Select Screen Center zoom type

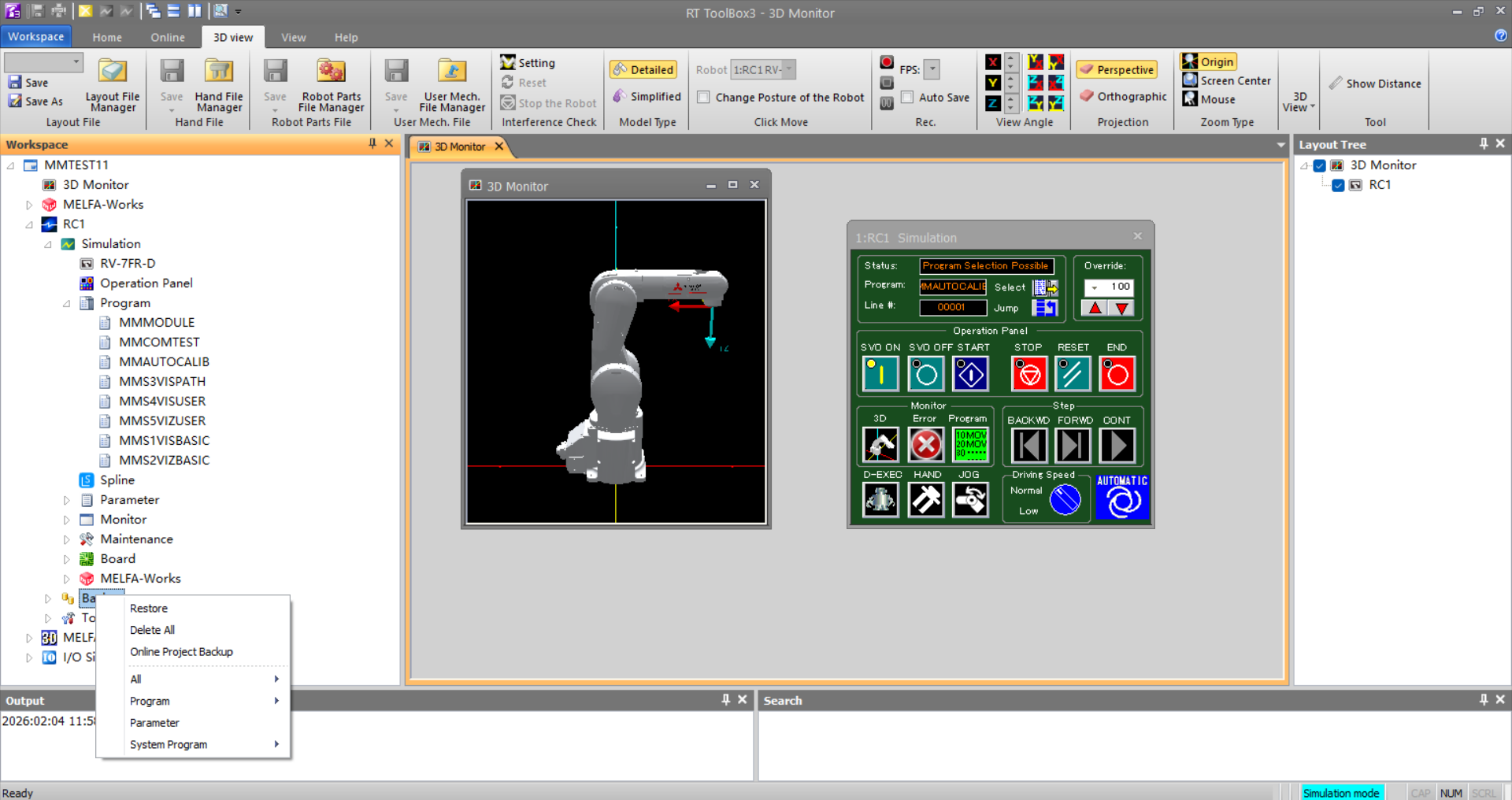click(1226, 80)
